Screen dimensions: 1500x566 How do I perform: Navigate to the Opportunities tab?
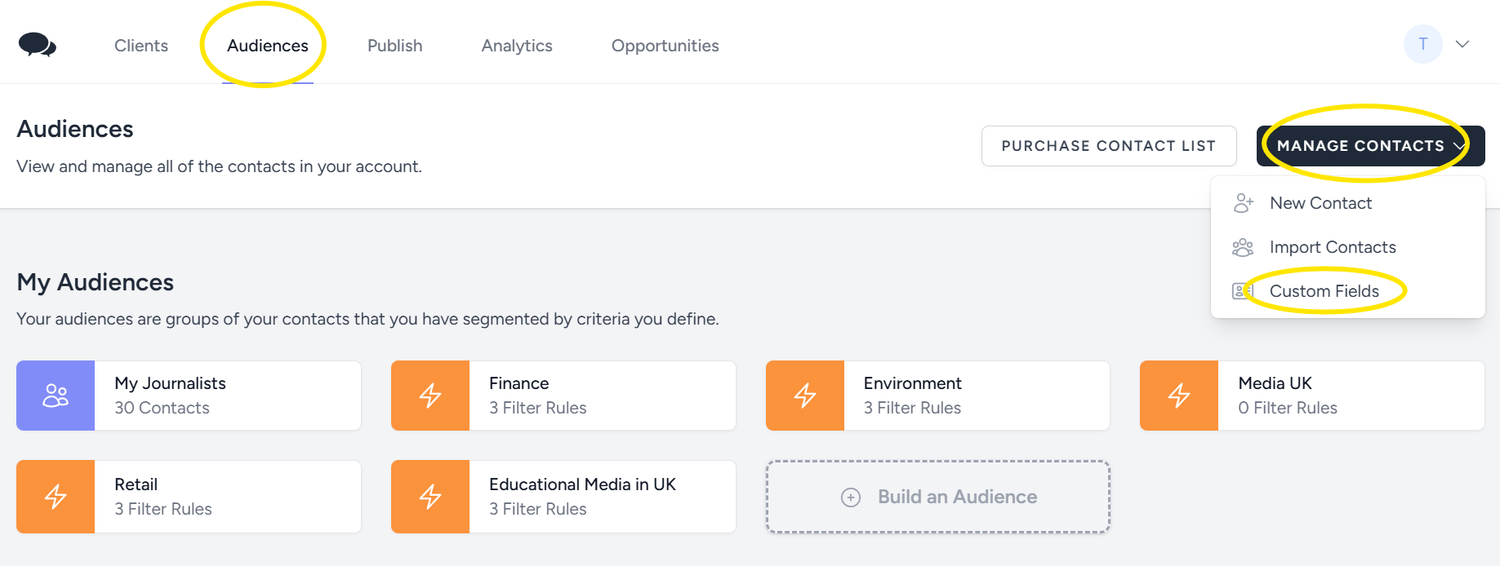click(665, 46)
